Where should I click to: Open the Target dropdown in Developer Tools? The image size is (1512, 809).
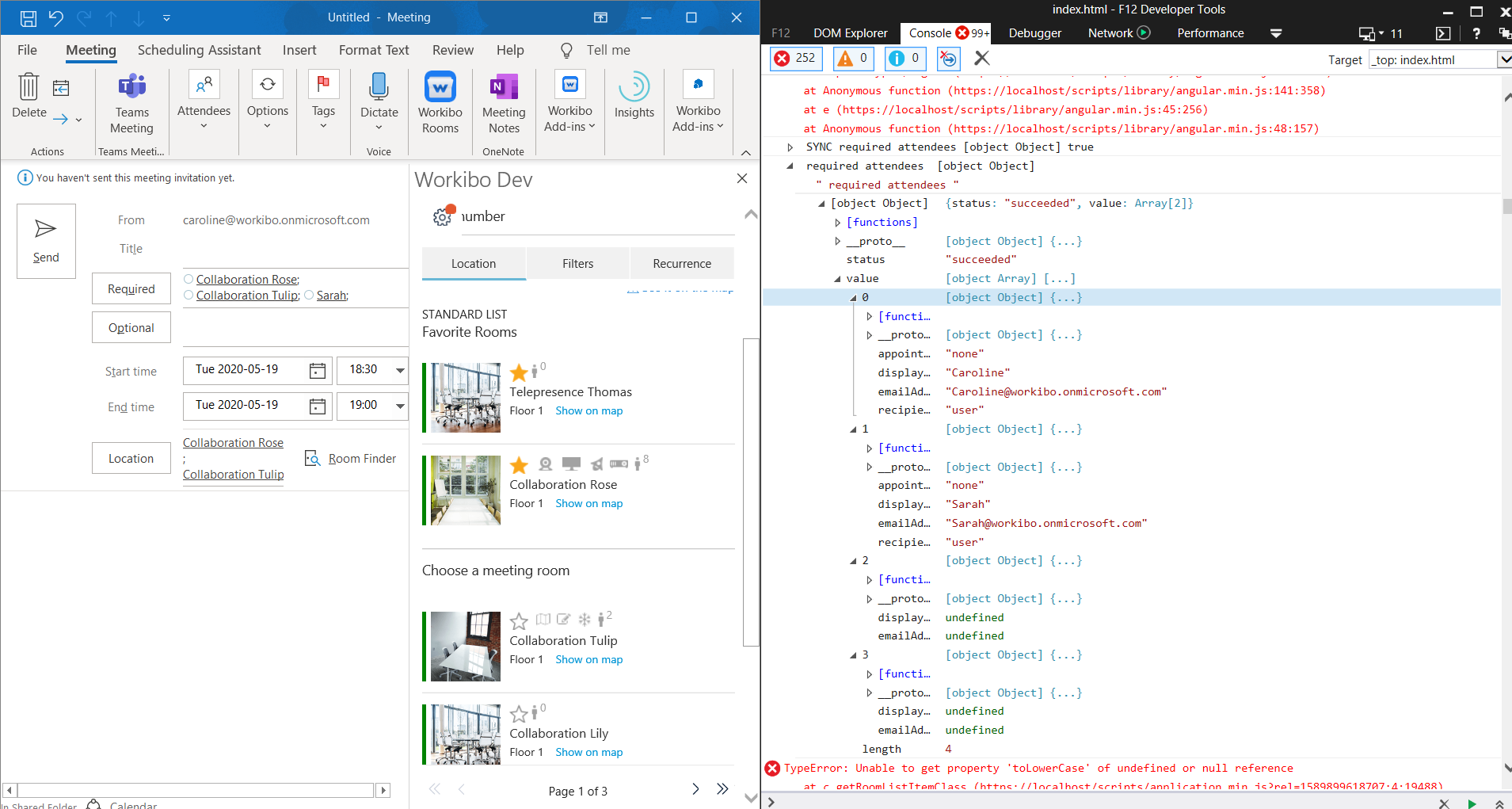pos(1502,59)
